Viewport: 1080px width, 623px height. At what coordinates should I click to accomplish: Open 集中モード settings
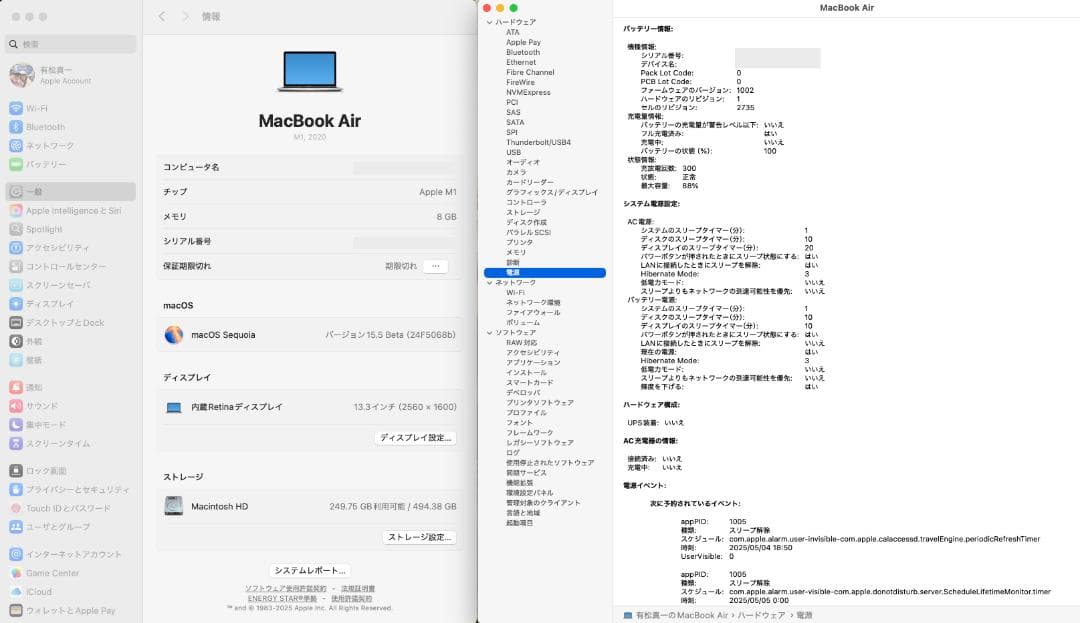pyautogui.click(x=70, y=425)
